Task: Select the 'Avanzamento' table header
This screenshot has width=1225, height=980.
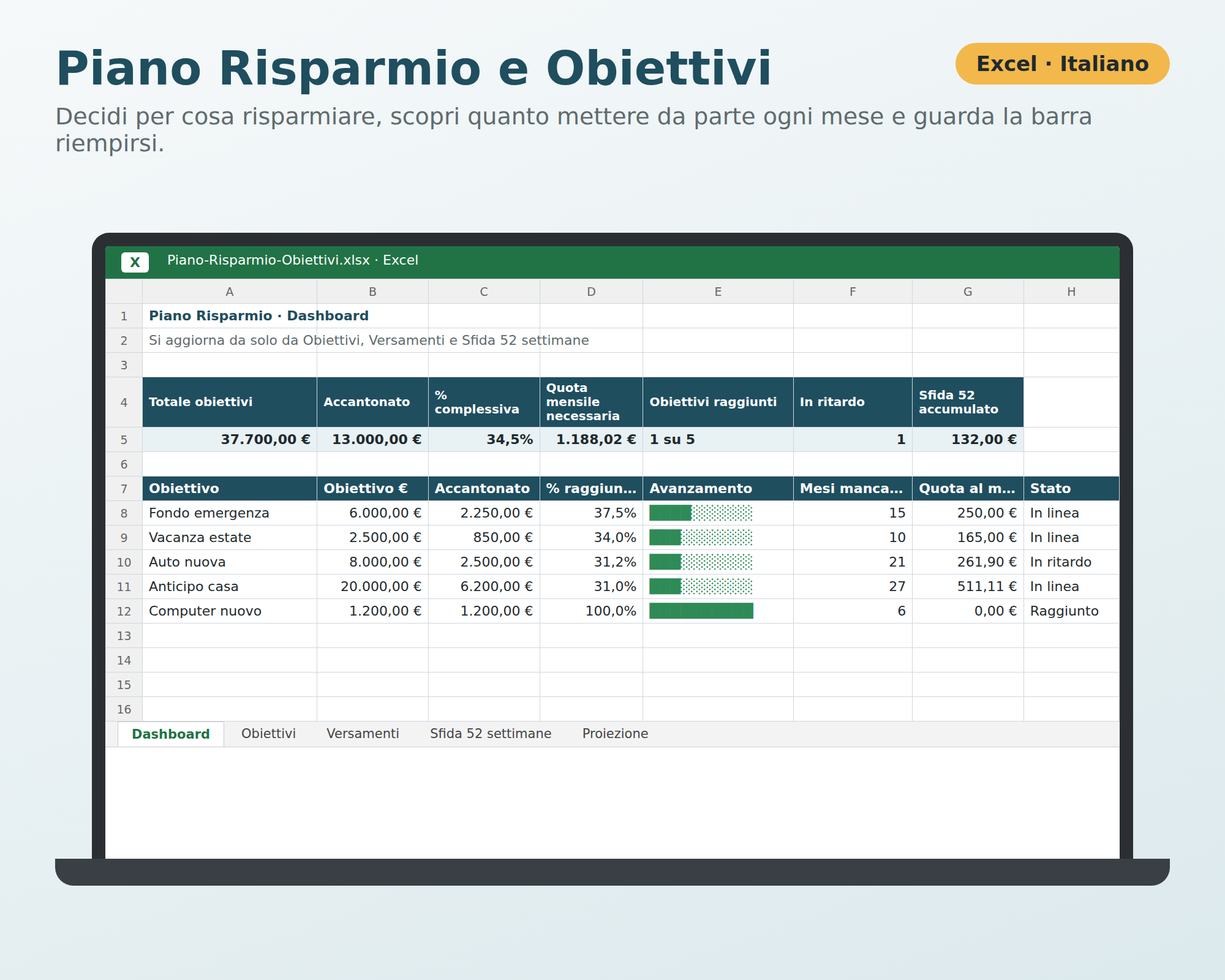Action: click(718, 489)
